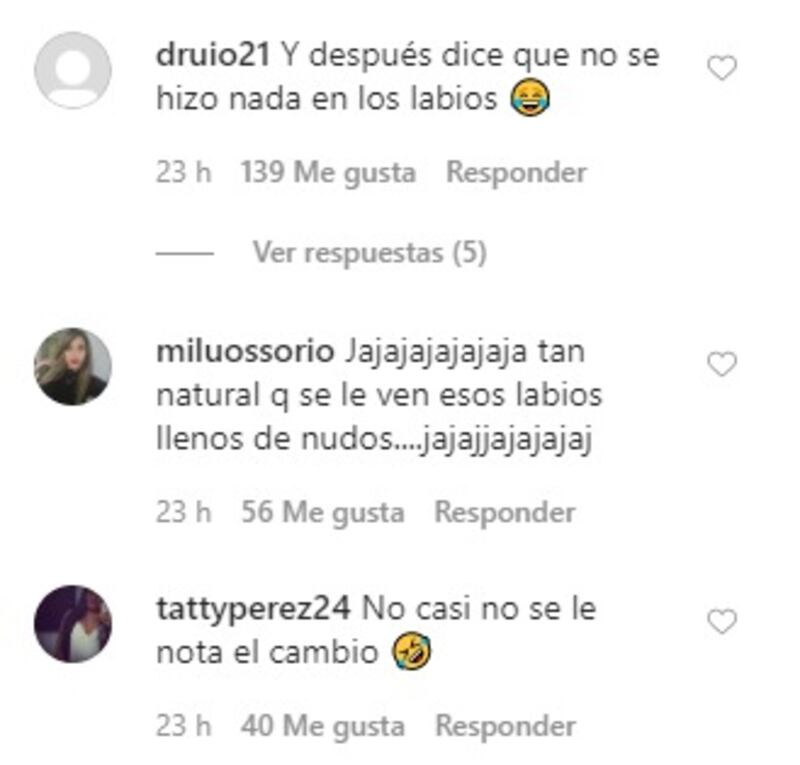Open miluossorio's profile picture
This screenshot has width=800, height=765.
coord(73,366)
